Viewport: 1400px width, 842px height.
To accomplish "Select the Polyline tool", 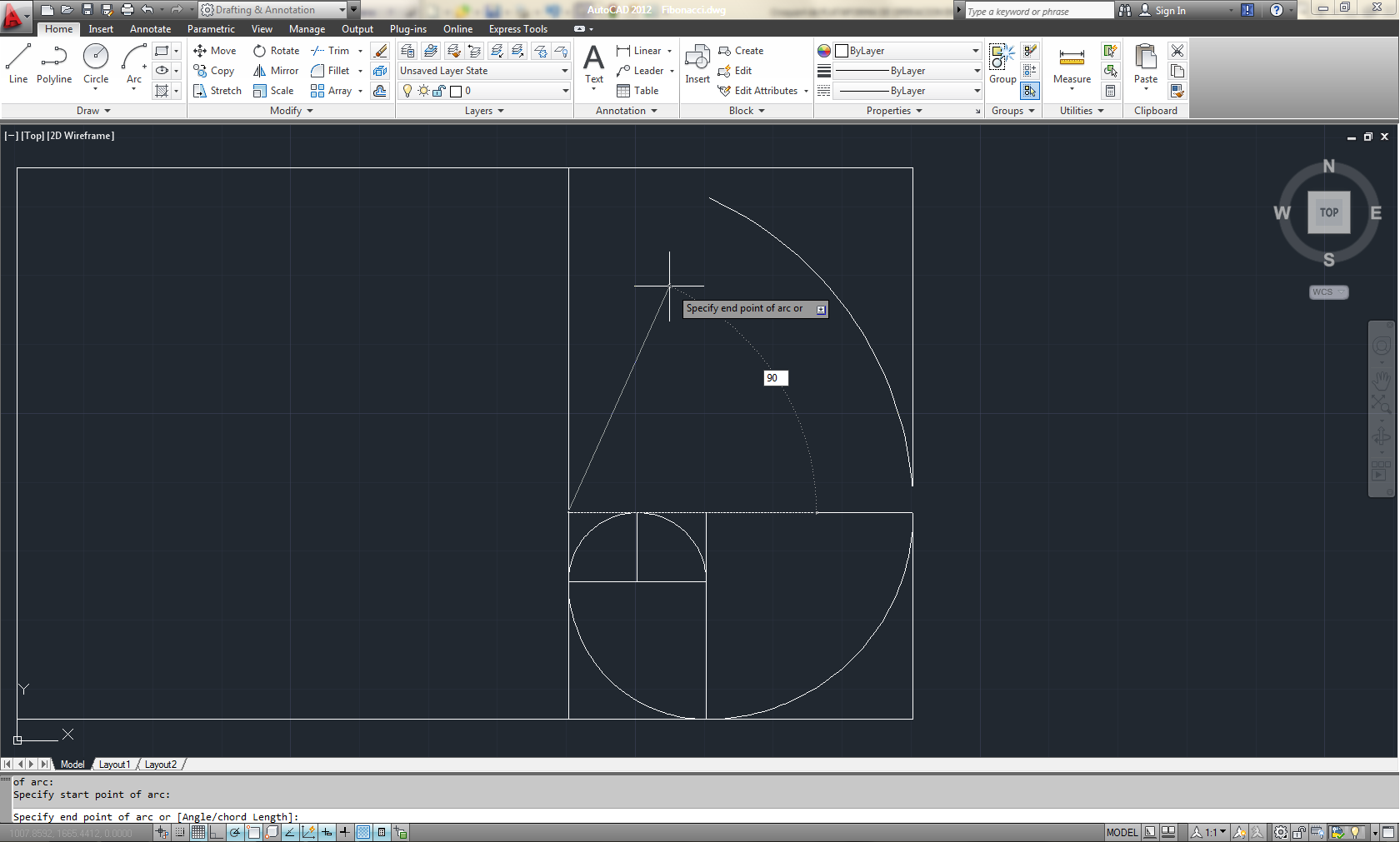I will tap(54, 64).
